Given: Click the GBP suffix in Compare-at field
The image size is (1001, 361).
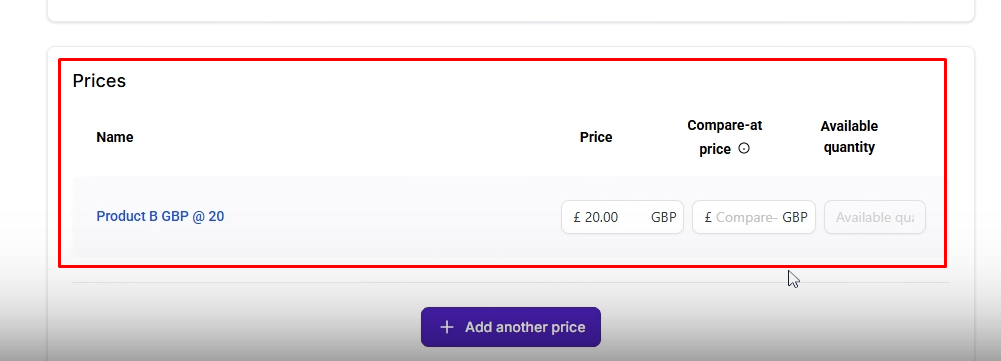Looking at the screenshot, I should (795, 217).
